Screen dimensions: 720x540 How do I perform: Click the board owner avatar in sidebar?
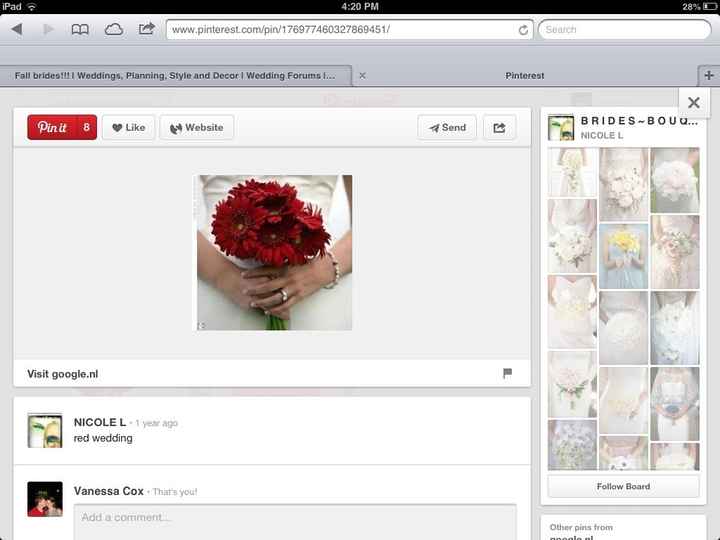pos(561,128)
